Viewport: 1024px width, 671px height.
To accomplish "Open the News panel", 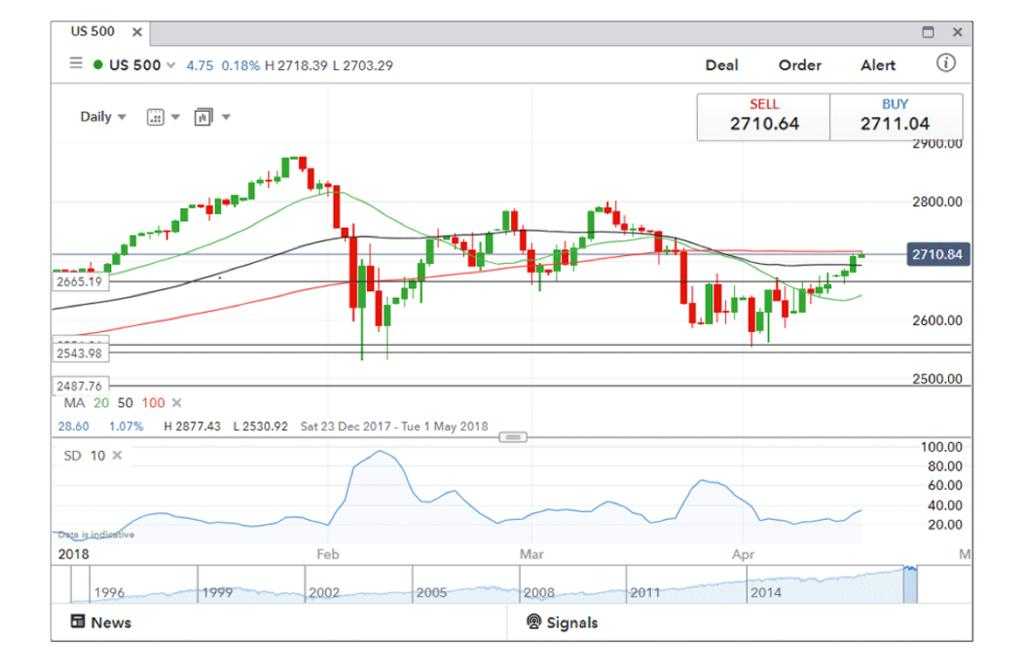I will [x=101, y=622].
